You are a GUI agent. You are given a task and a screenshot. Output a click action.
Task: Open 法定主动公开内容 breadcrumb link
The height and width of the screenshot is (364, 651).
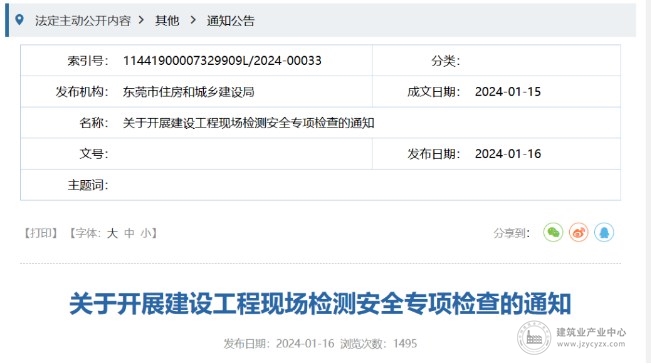(83, 20)
